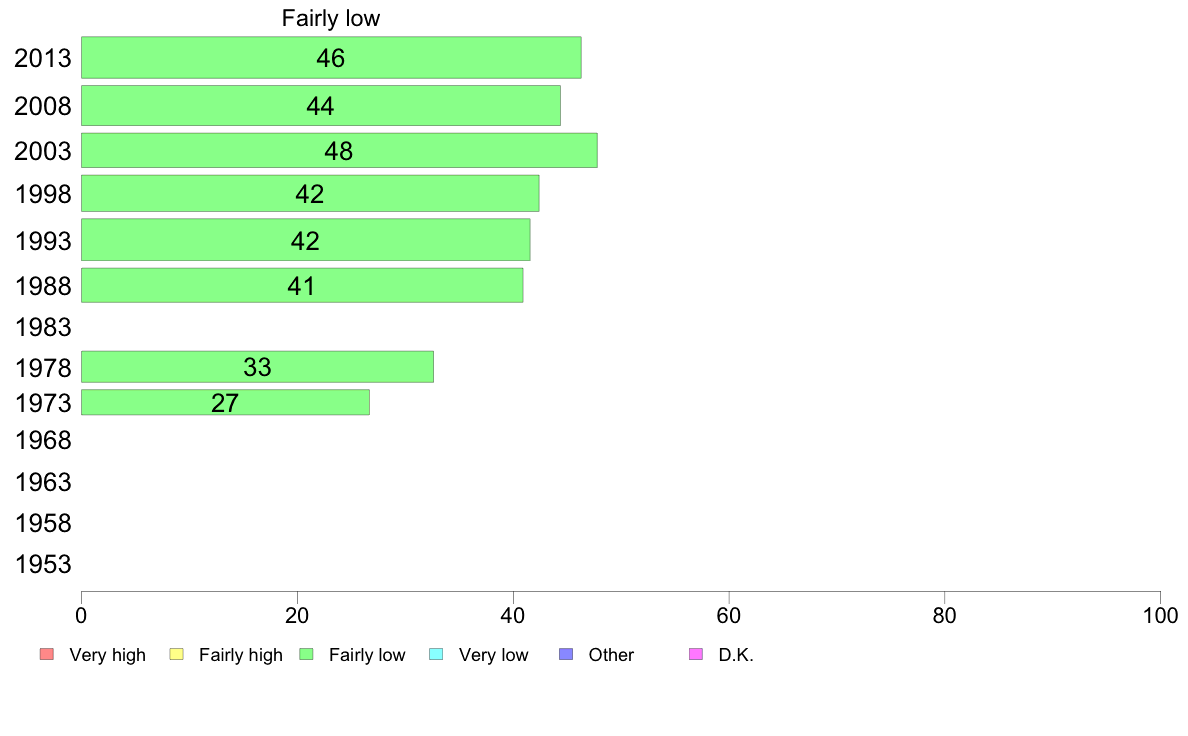
Task: Select the 2003 bar showing 48
Action: 339,150
